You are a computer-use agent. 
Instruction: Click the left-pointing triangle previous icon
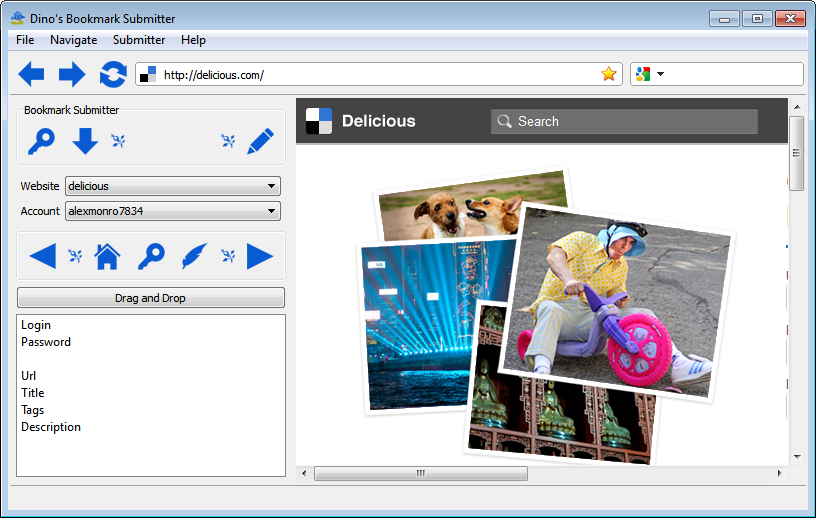tap(43, 256)
